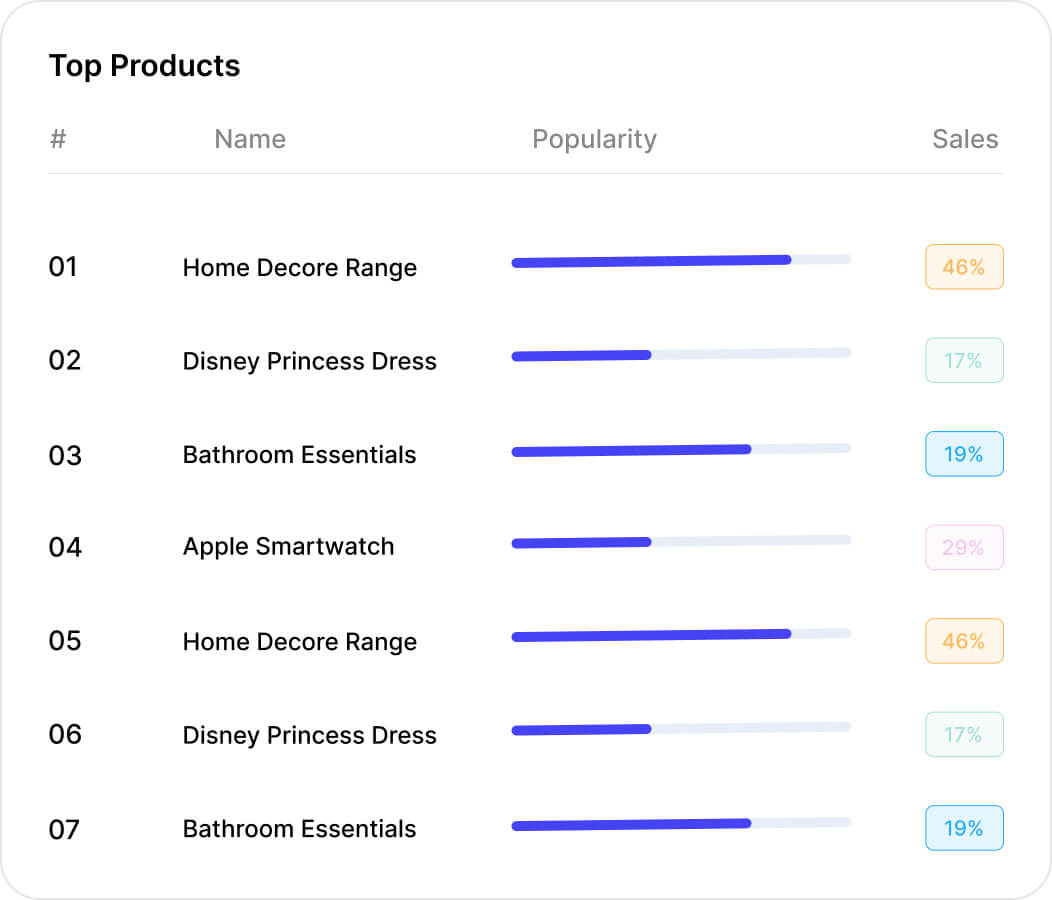Select row number 06
1052x900 pixels.
tap(65, 735)
